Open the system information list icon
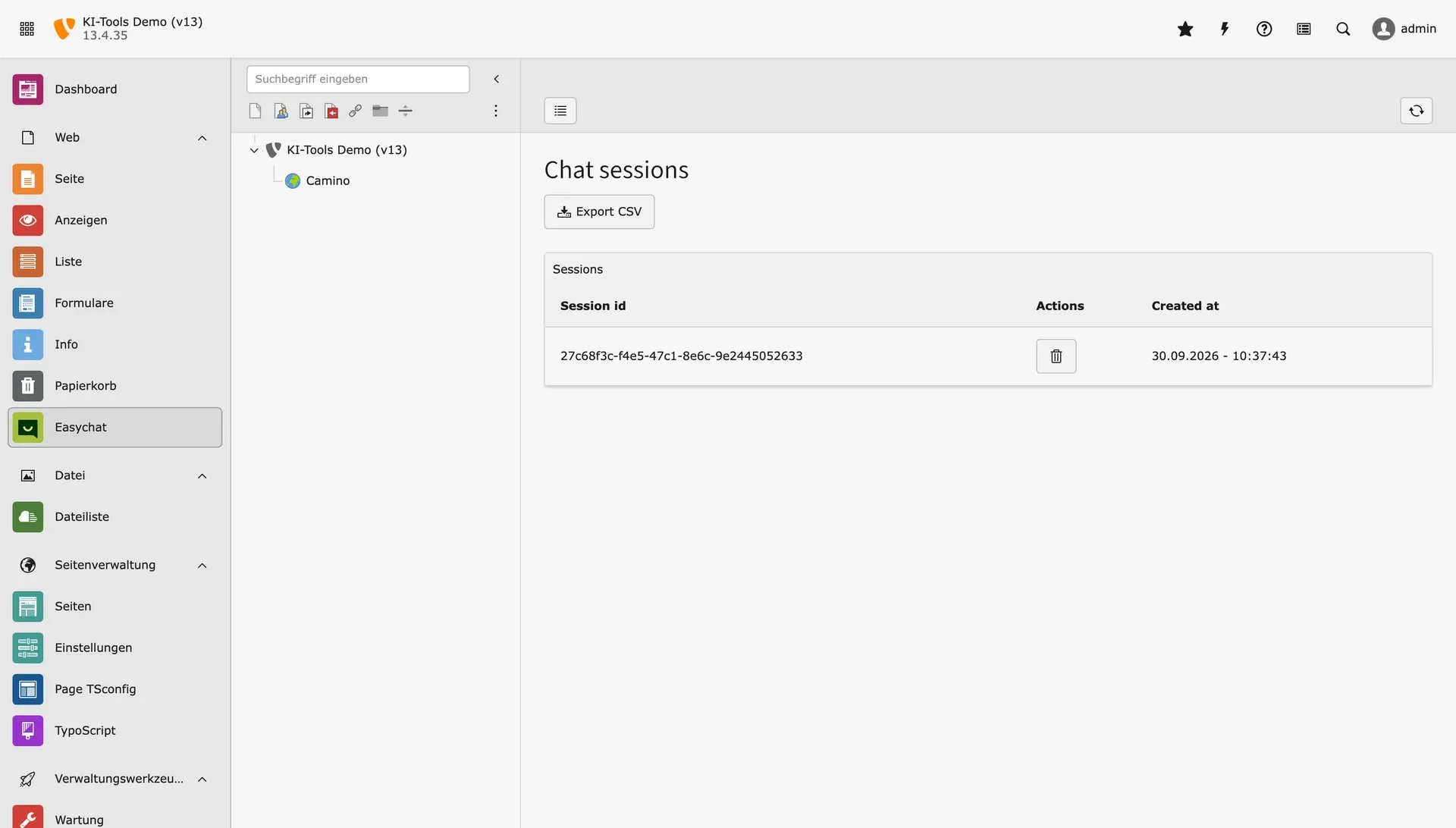This screenshot has width=1456, height=828. tap(1304, 29)
